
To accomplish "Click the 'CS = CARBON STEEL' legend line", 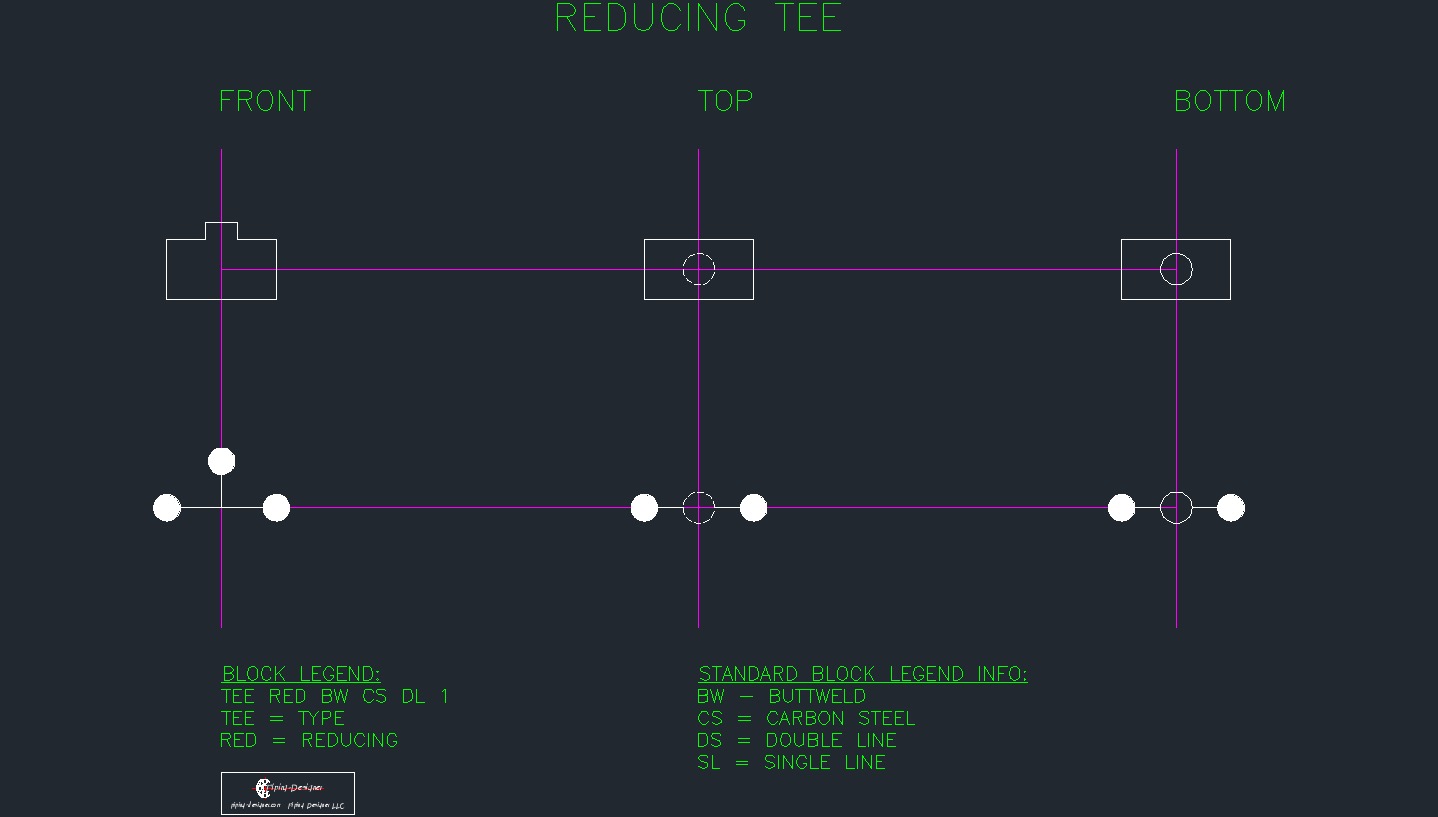I will pyautogui.click(x=806, y=718).
